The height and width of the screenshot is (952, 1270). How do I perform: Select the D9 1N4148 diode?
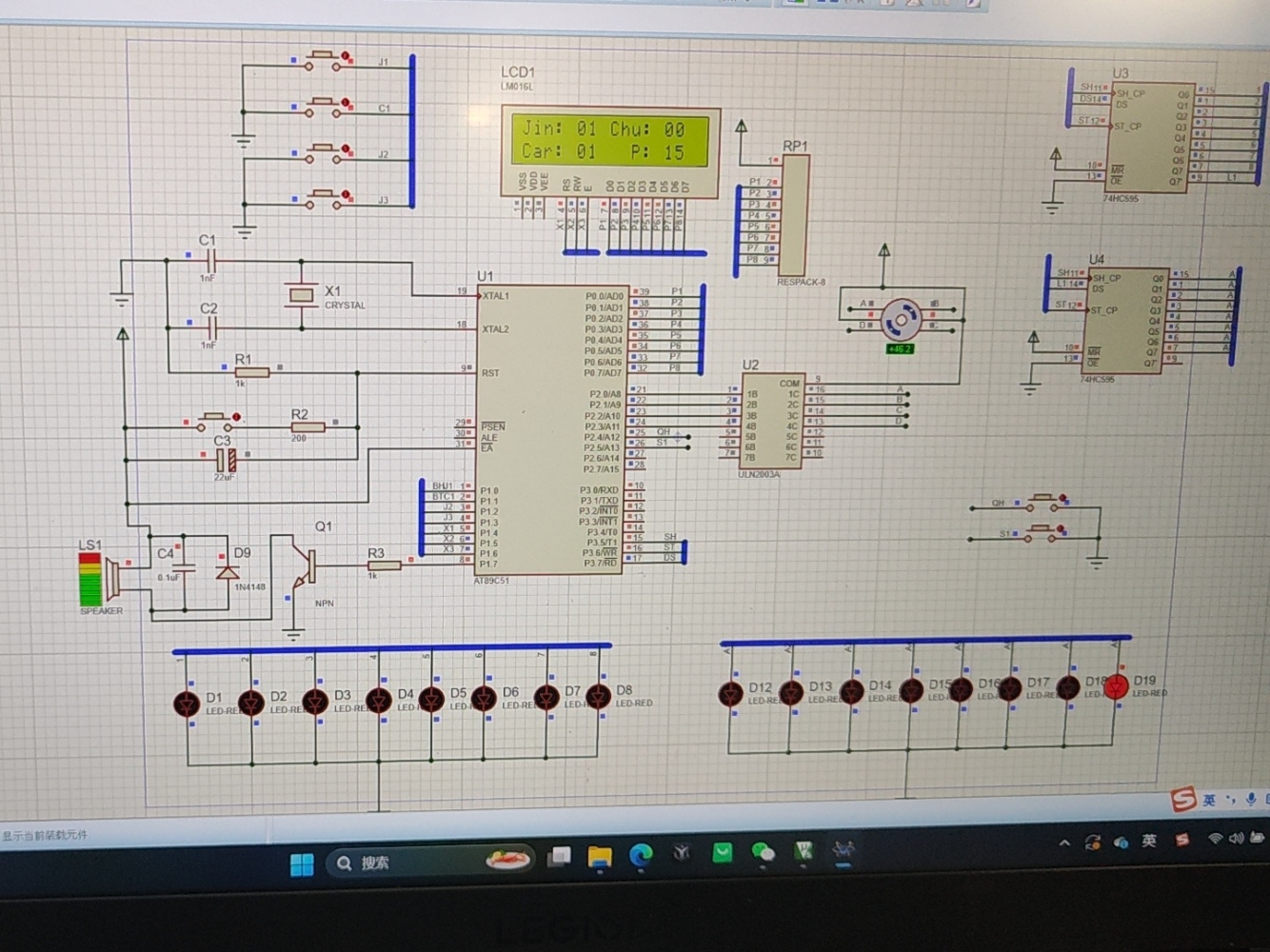[227, 571]
